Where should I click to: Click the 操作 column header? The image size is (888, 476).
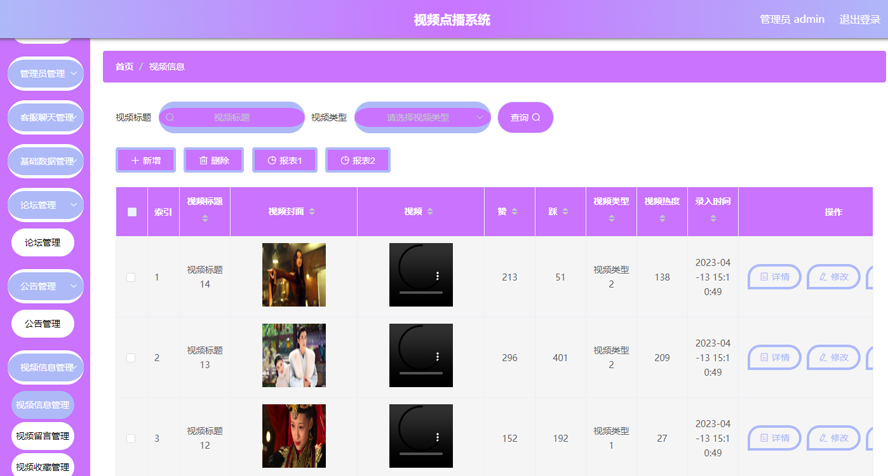pyautogui.click(x=833, y=212)
